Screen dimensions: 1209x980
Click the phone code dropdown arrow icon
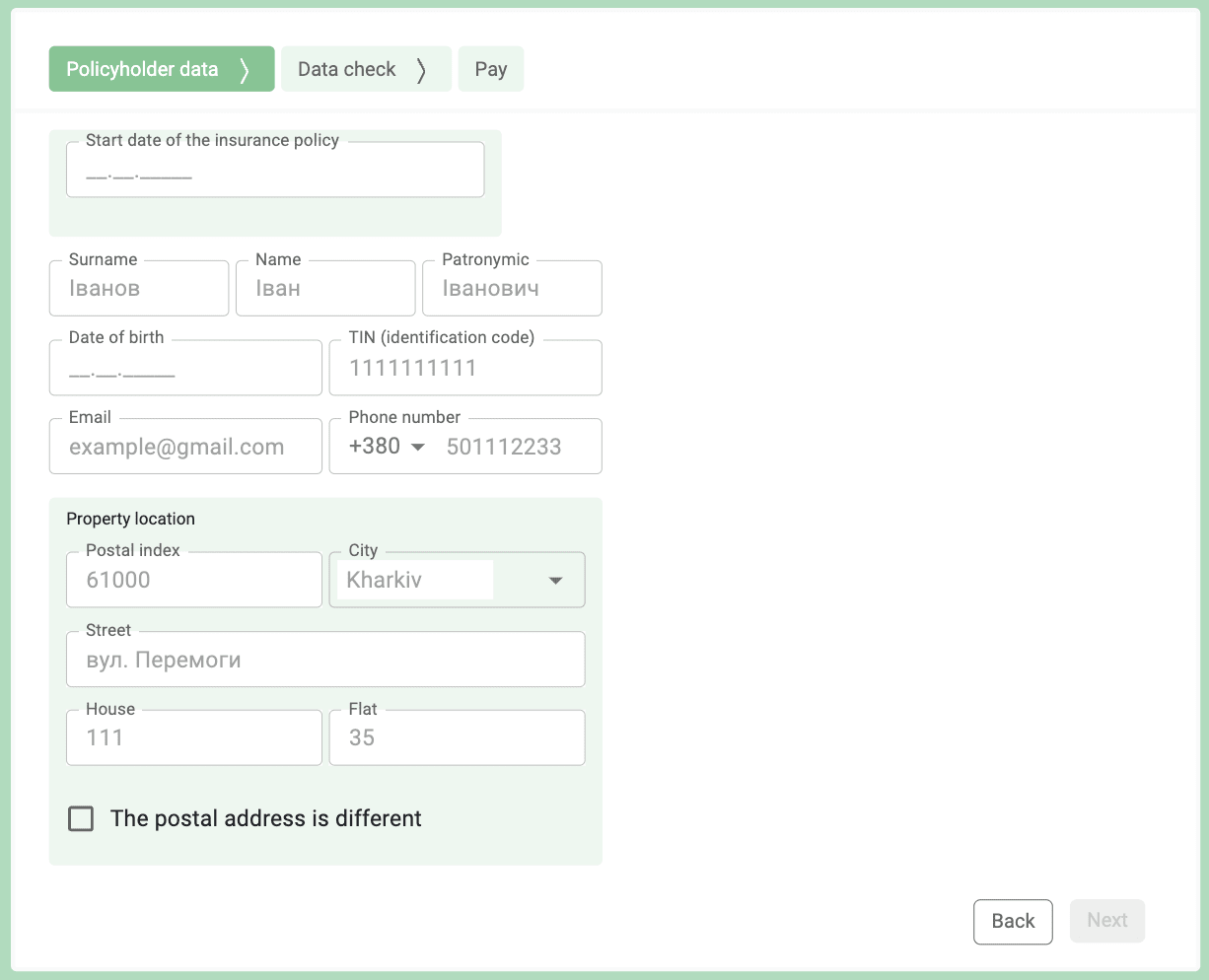tap(416, 446)
